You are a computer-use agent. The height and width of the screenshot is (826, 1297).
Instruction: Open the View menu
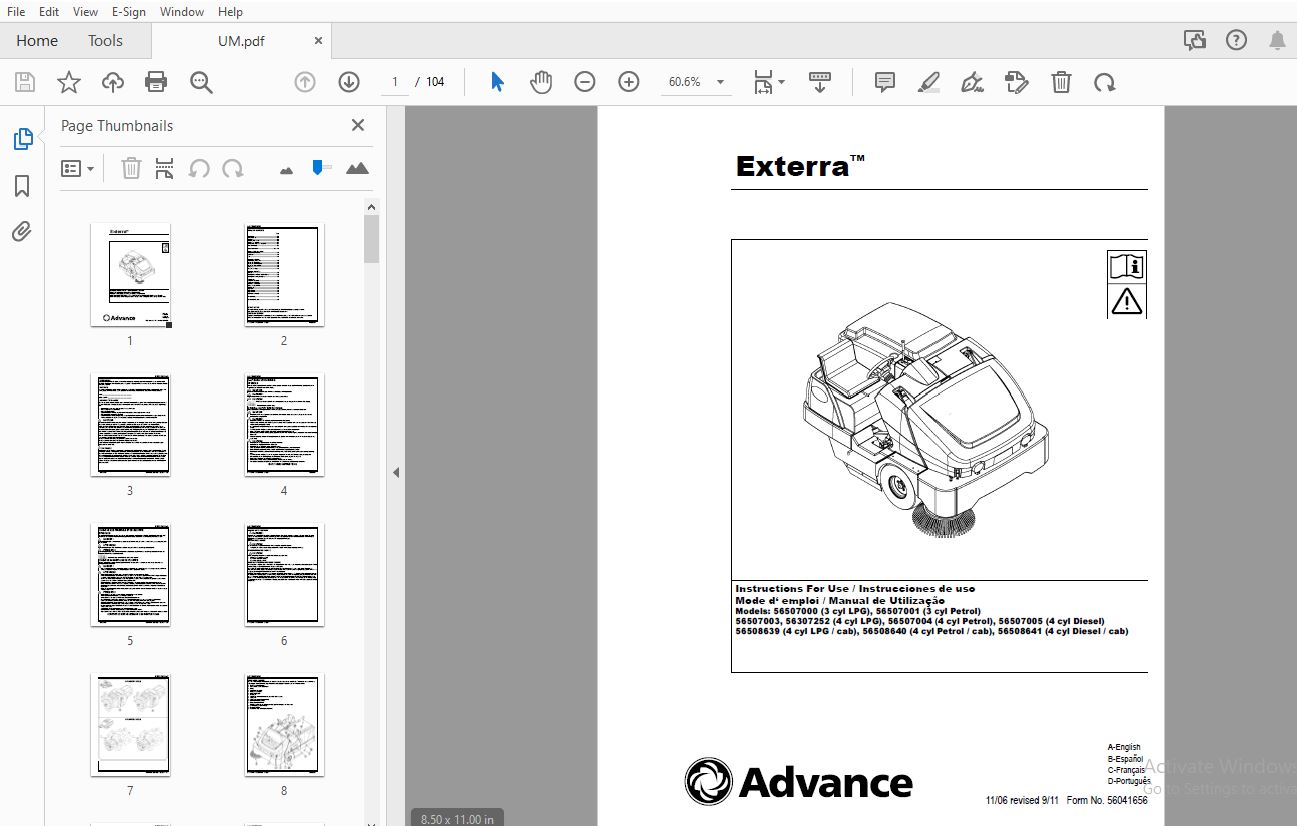click(85, 11)
